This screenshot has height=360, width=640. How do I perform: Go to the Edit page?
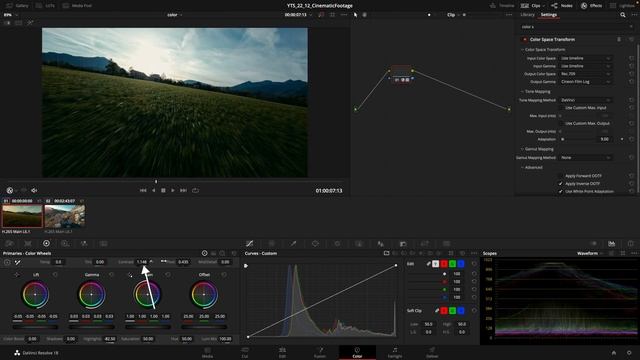point(282,353)
